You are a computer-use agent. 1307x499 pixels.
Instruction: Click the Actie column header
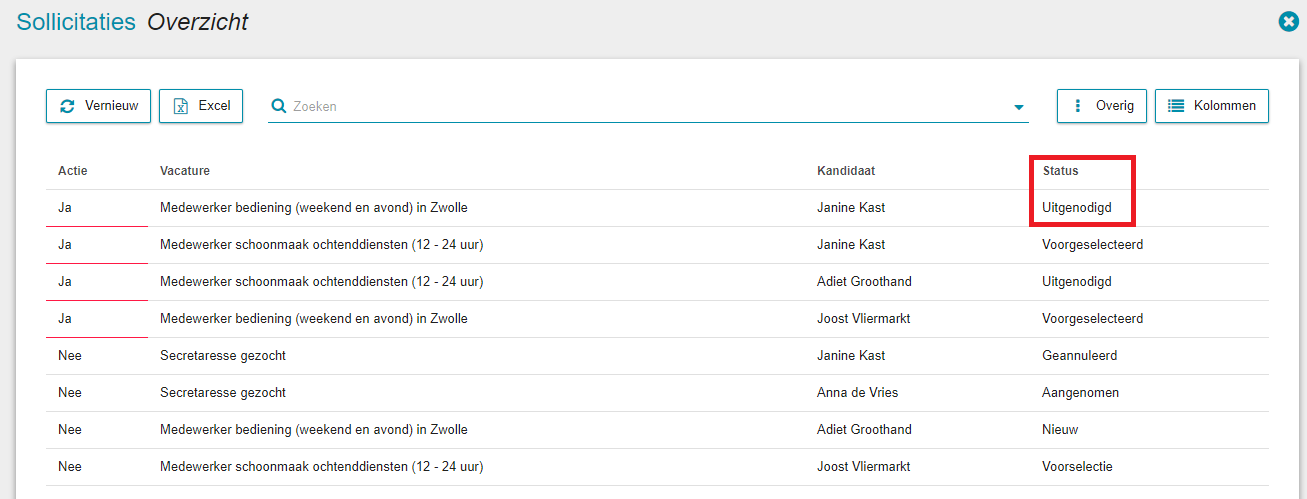point(73,171)
